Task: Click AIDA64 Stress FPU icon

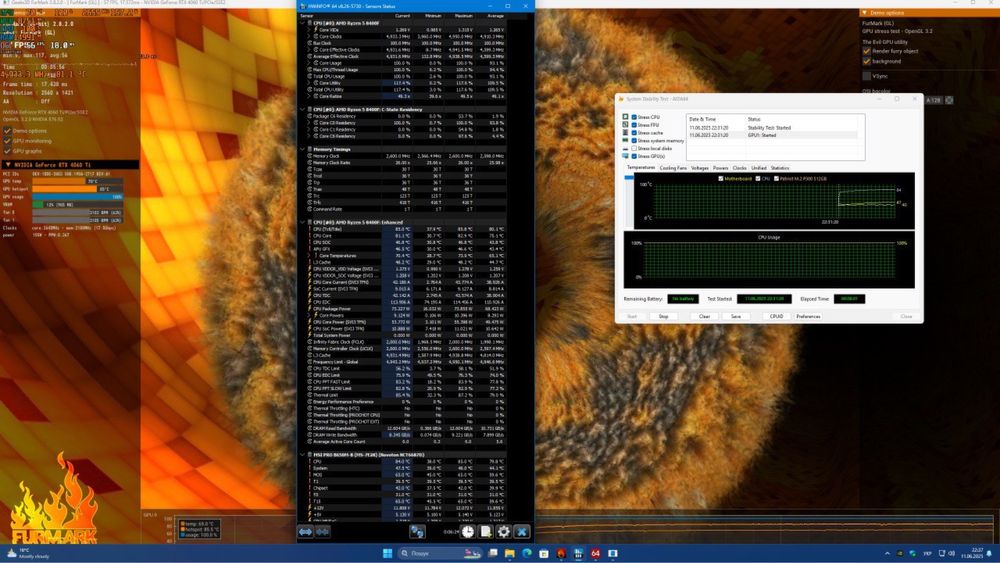Action: pos(625,124)
